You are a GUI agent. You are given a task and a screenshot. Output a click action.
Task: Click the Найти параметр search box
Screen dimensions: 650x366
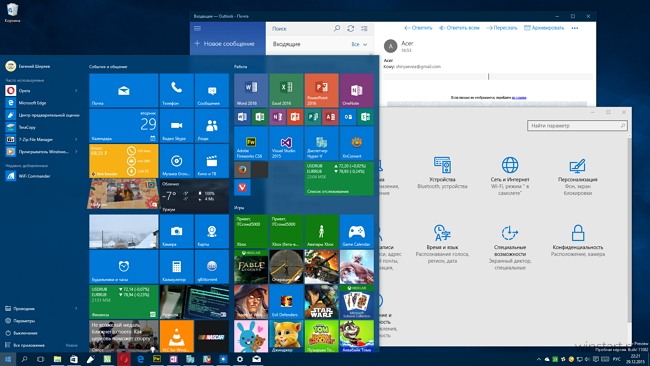point(577,126)
